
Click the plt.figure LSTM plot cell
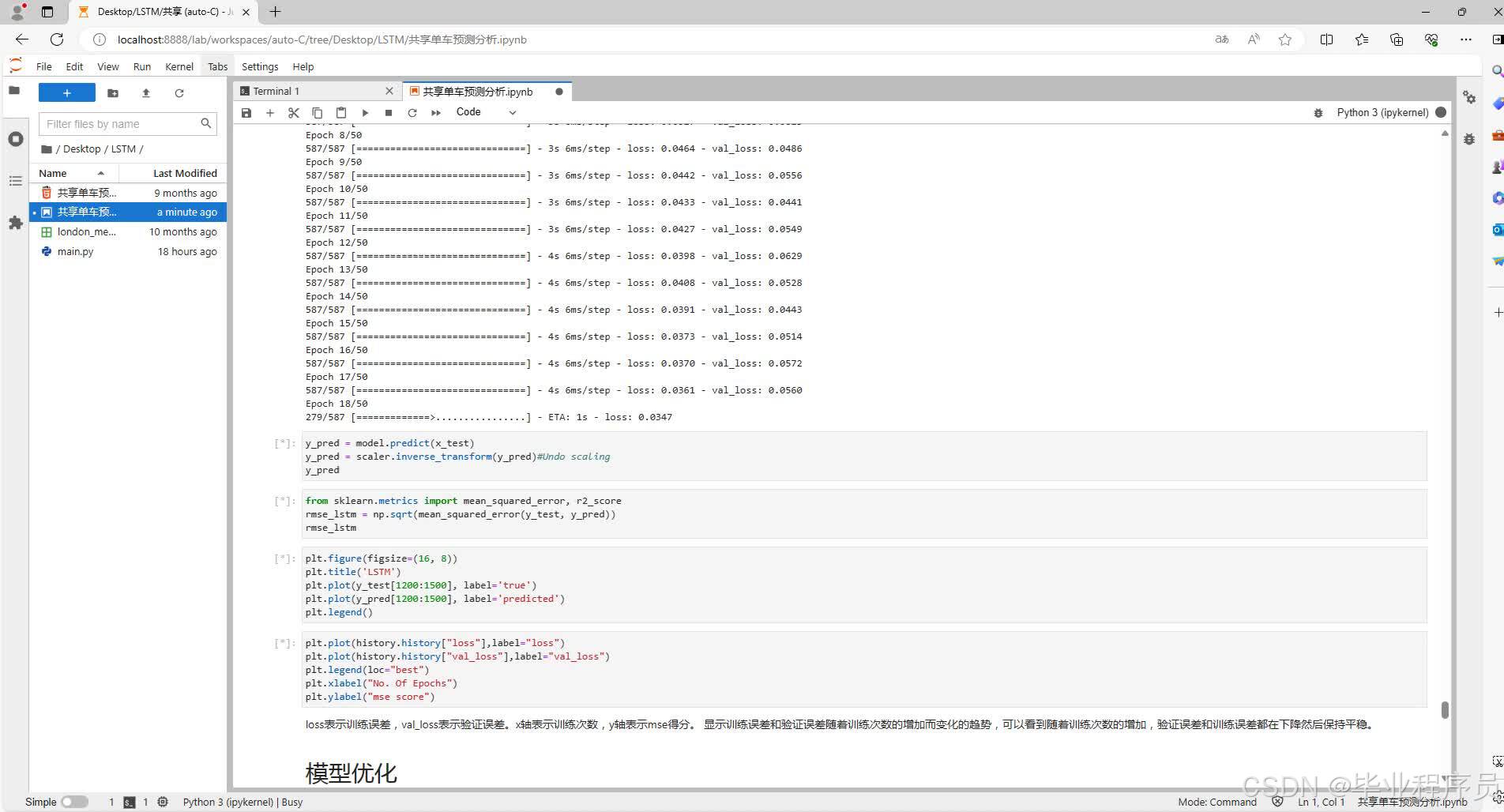pos(864,585)
